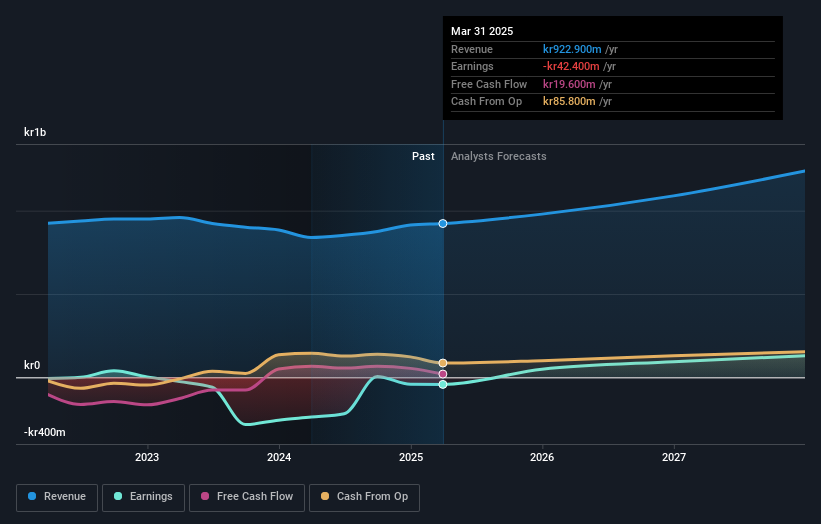Click the orange Cash From Op data point
The image size is (821, 524).
pos(443,363)
